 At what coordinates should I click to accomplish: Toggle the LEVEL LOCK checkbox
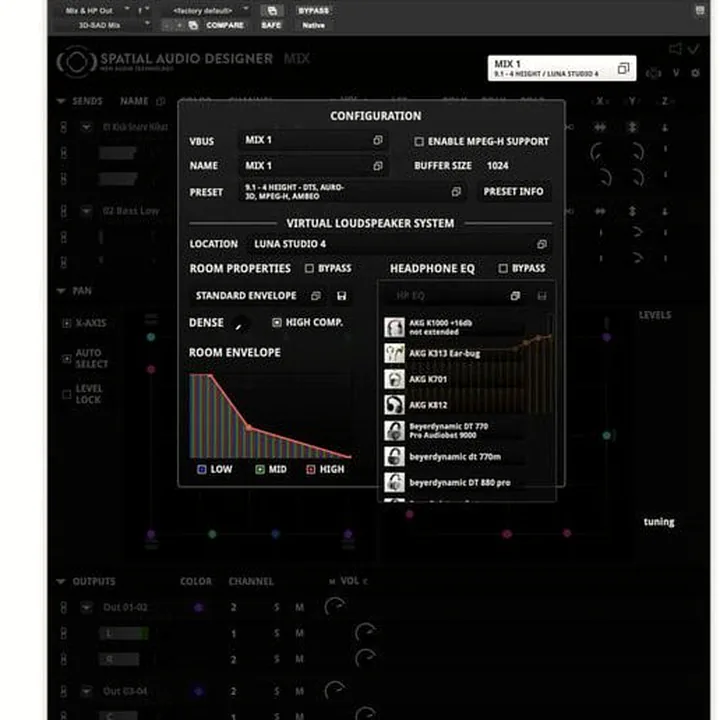tap(67, 394)
